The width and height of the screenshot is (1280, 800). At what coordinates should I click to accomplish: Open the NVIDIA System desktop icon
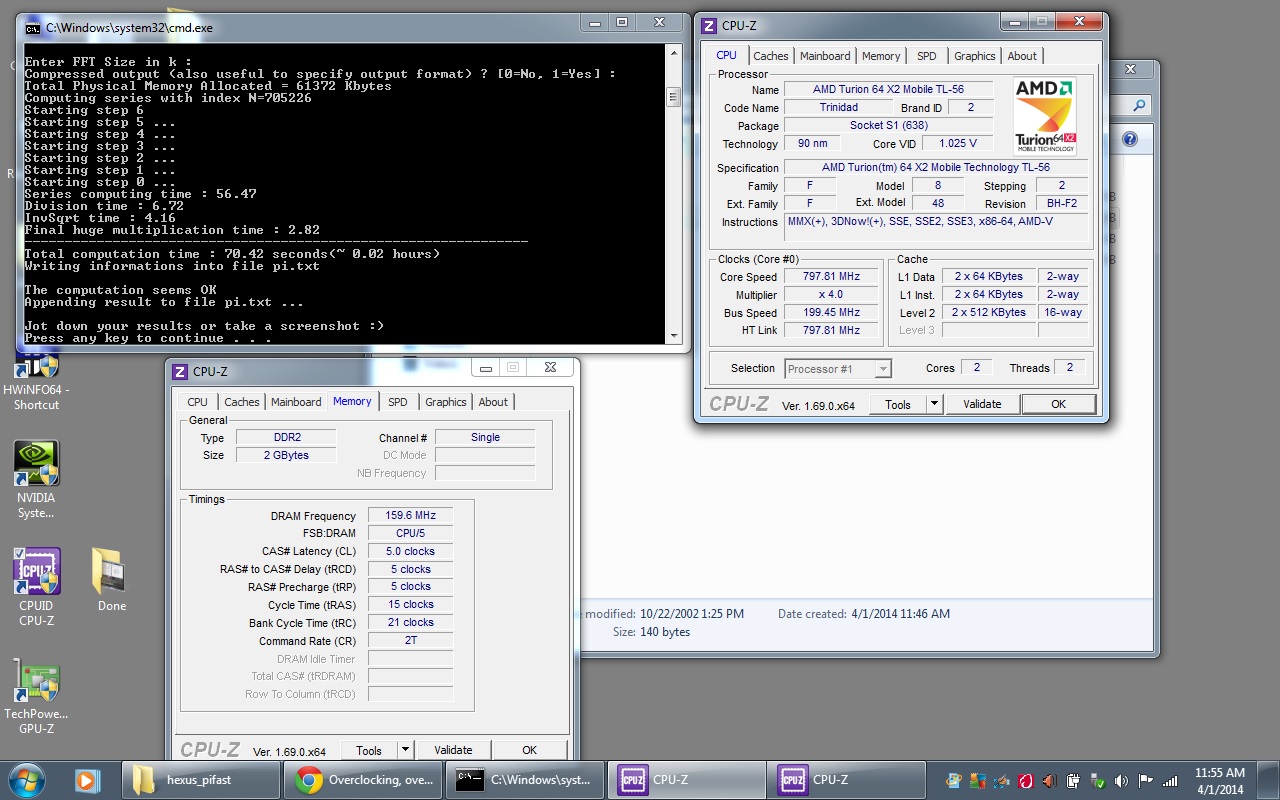pos(36,480)
